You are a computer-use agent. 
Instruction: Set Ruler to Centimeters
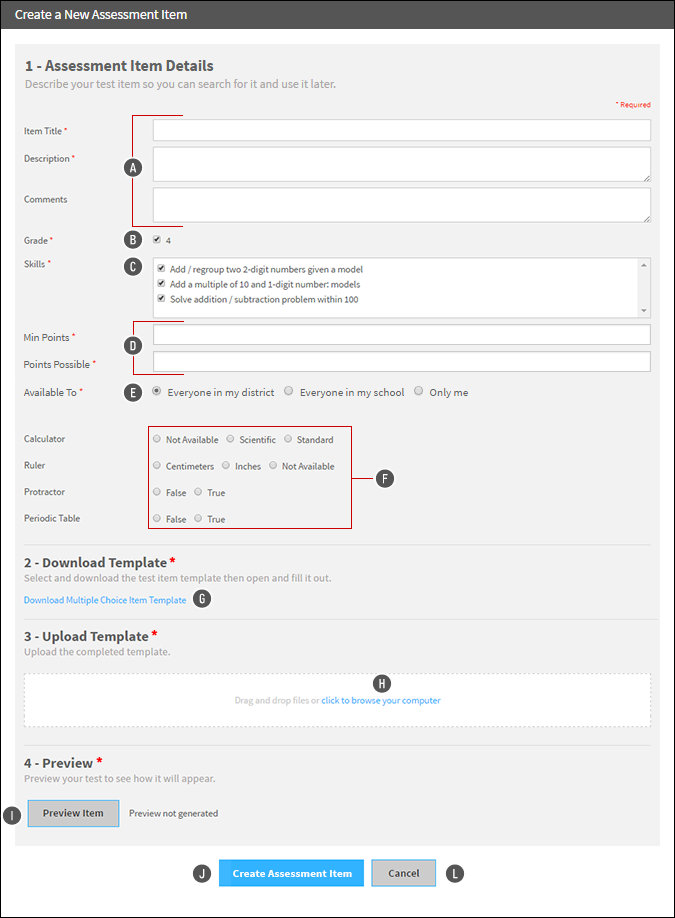tap(157, 465)
